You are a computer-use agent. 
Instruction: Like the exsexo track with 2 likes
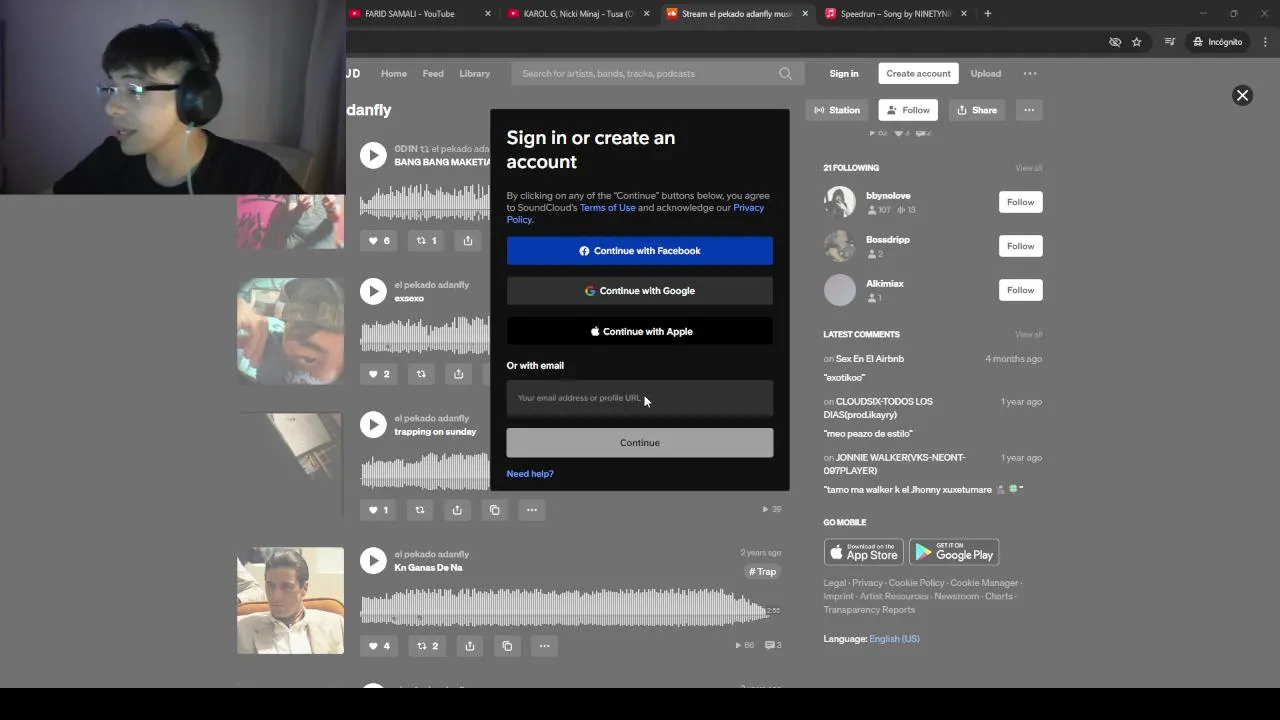[379, 374]
